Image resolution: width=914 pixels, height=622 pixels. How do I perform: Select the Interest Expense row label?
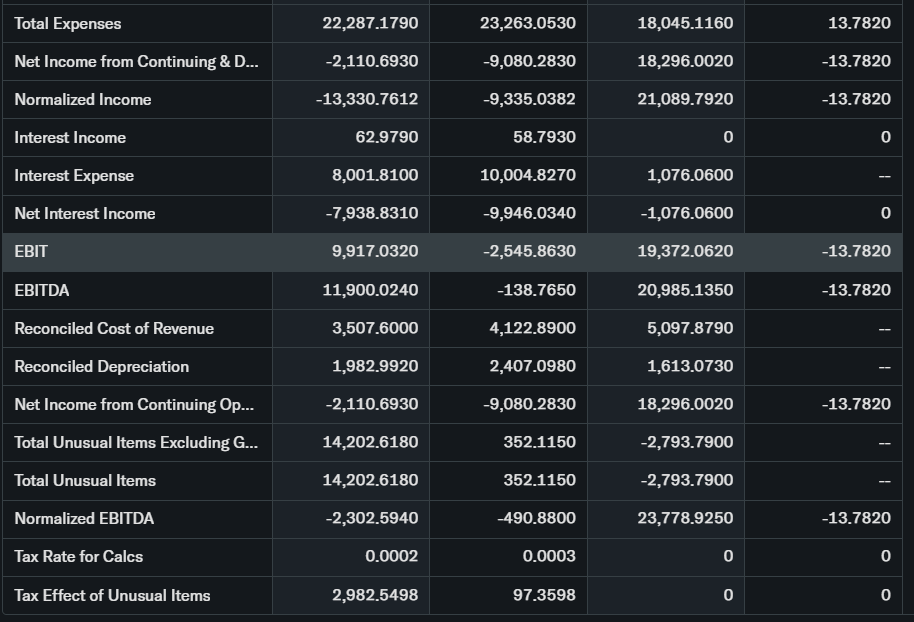coord(74,176)
